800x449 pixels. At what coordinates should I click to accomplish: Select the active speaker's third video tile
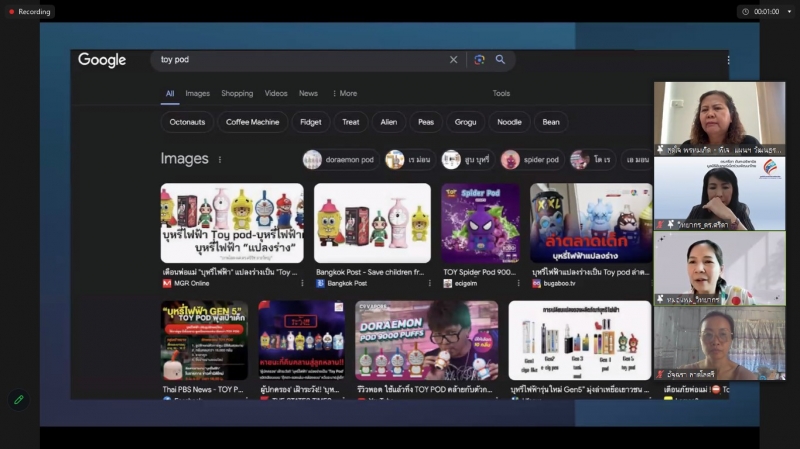(x=719, y=268)
